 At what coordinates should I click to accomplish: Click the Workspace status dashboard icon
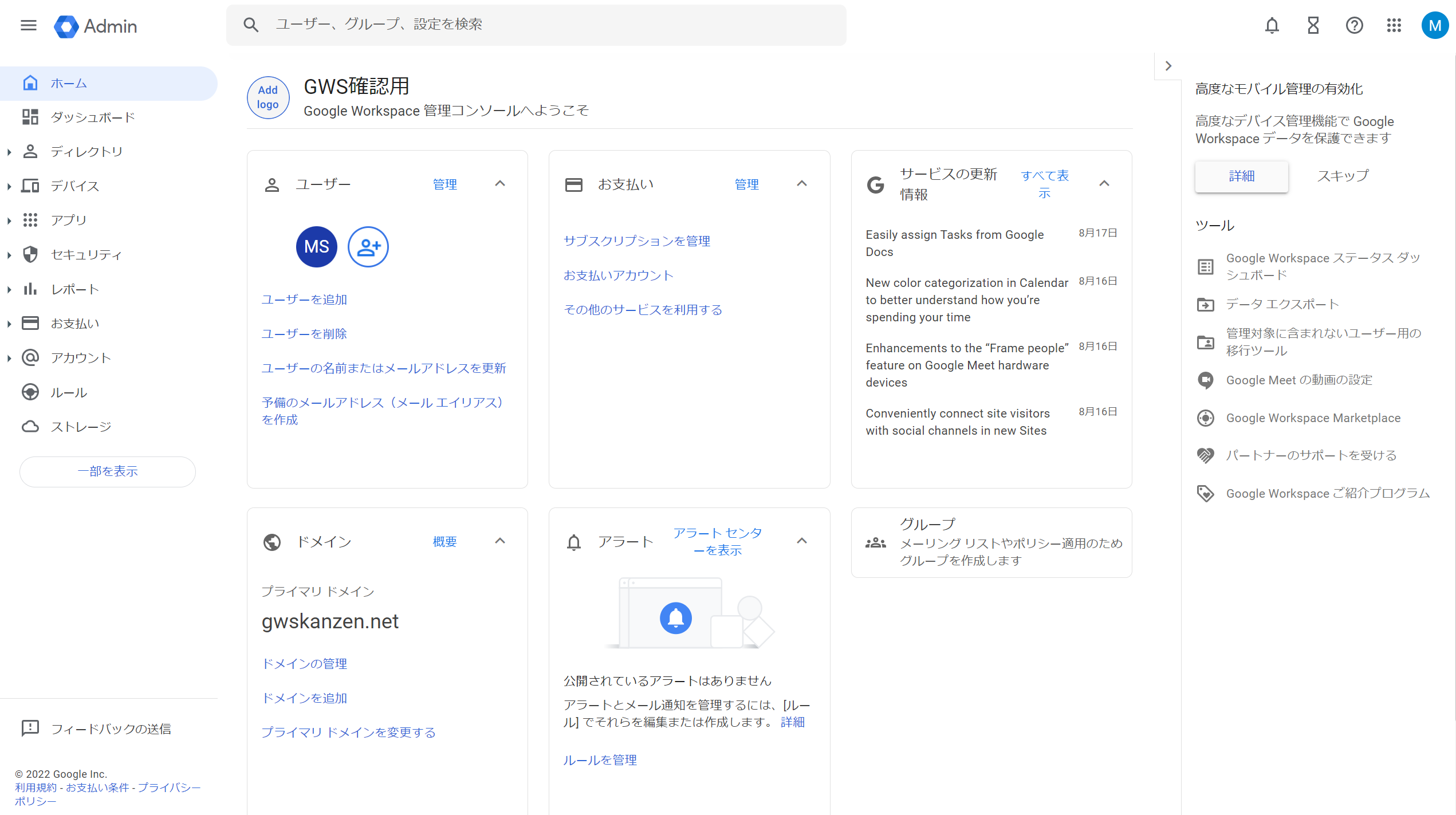(x=1205, y=267)
